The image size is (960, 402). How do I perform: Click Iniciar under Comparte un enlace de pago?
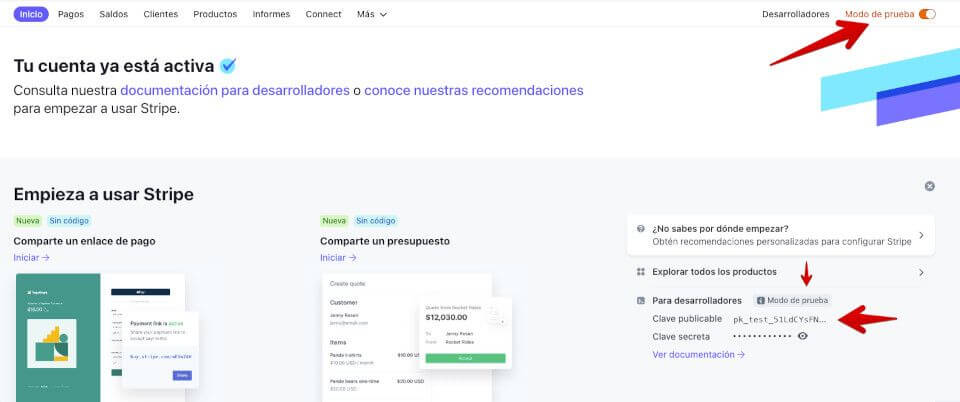tap(31, 258)
